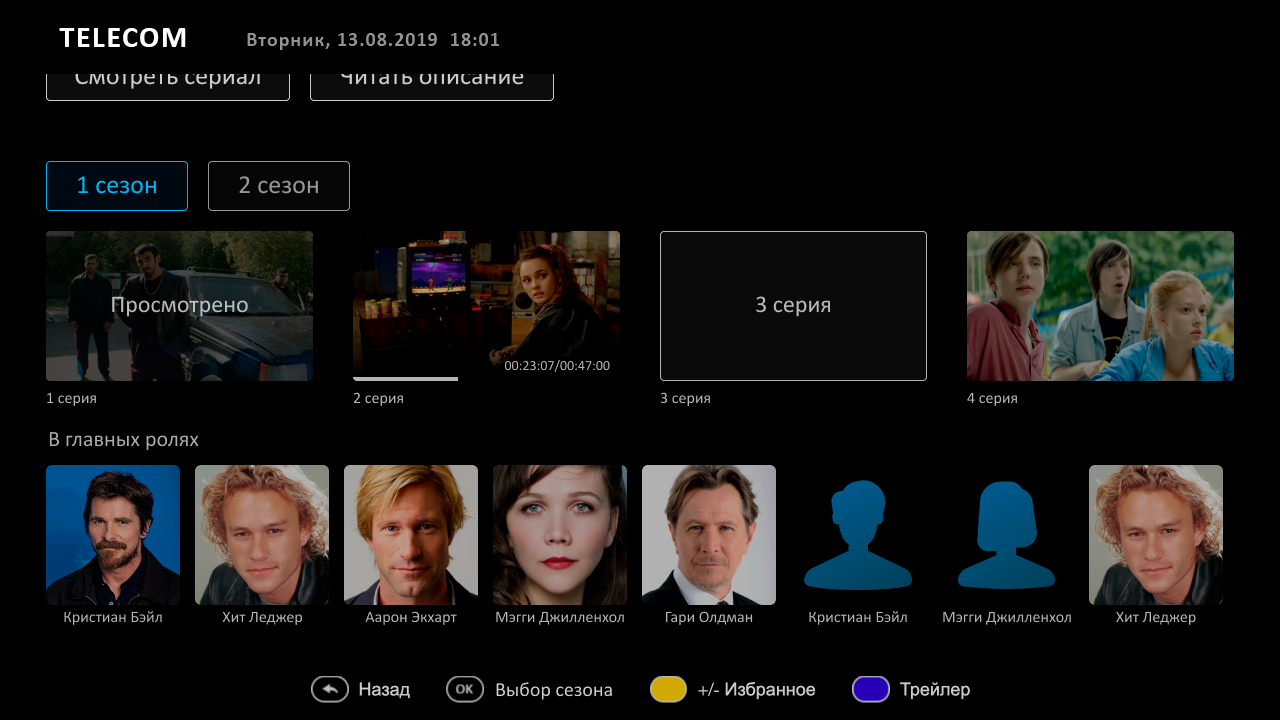
Task: Click the Назад label
Action: click(x=384, y=690)
